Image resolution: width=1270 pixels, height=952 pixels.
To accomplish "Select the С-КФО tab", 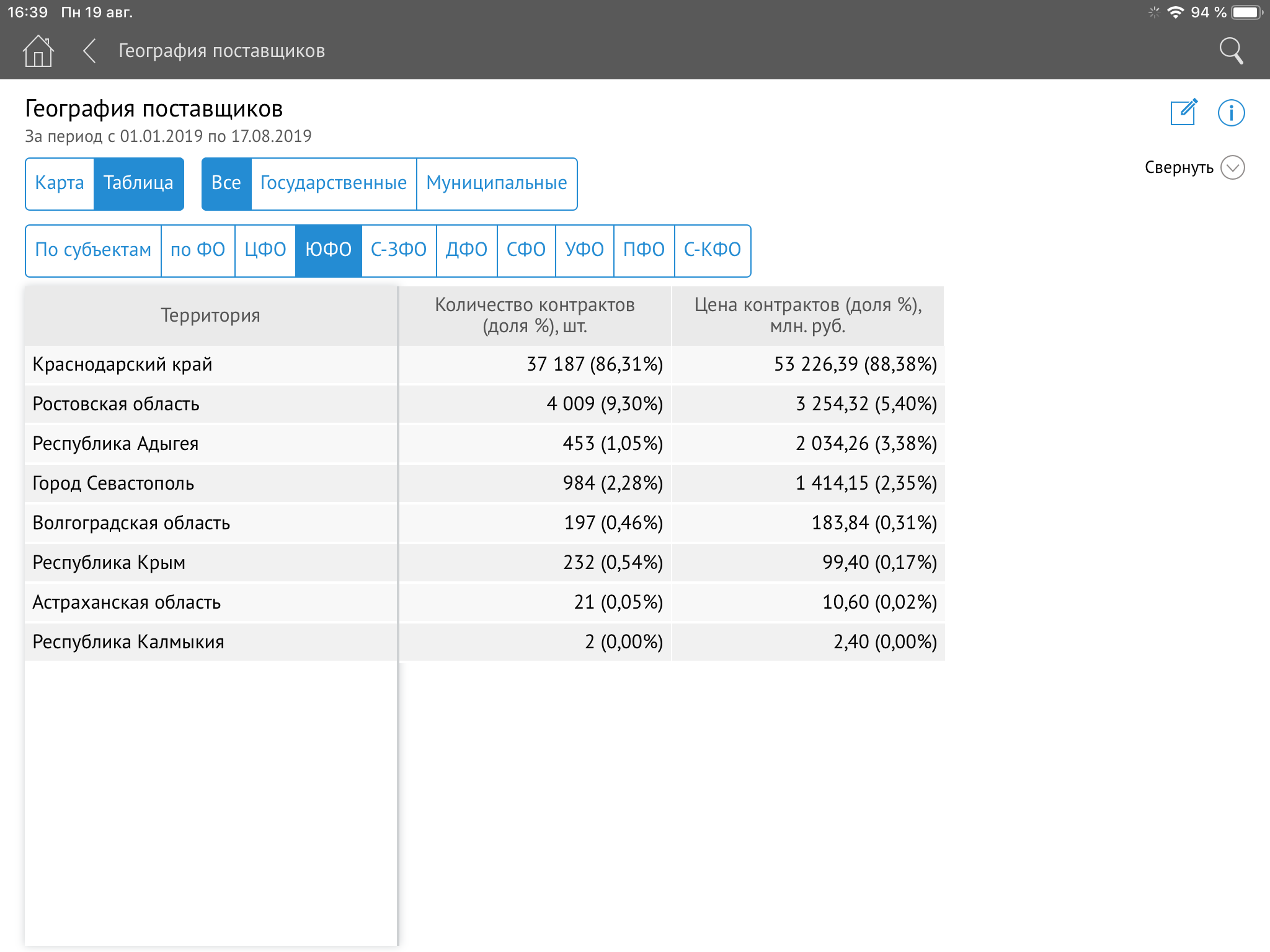I will (x=712, y=250).
